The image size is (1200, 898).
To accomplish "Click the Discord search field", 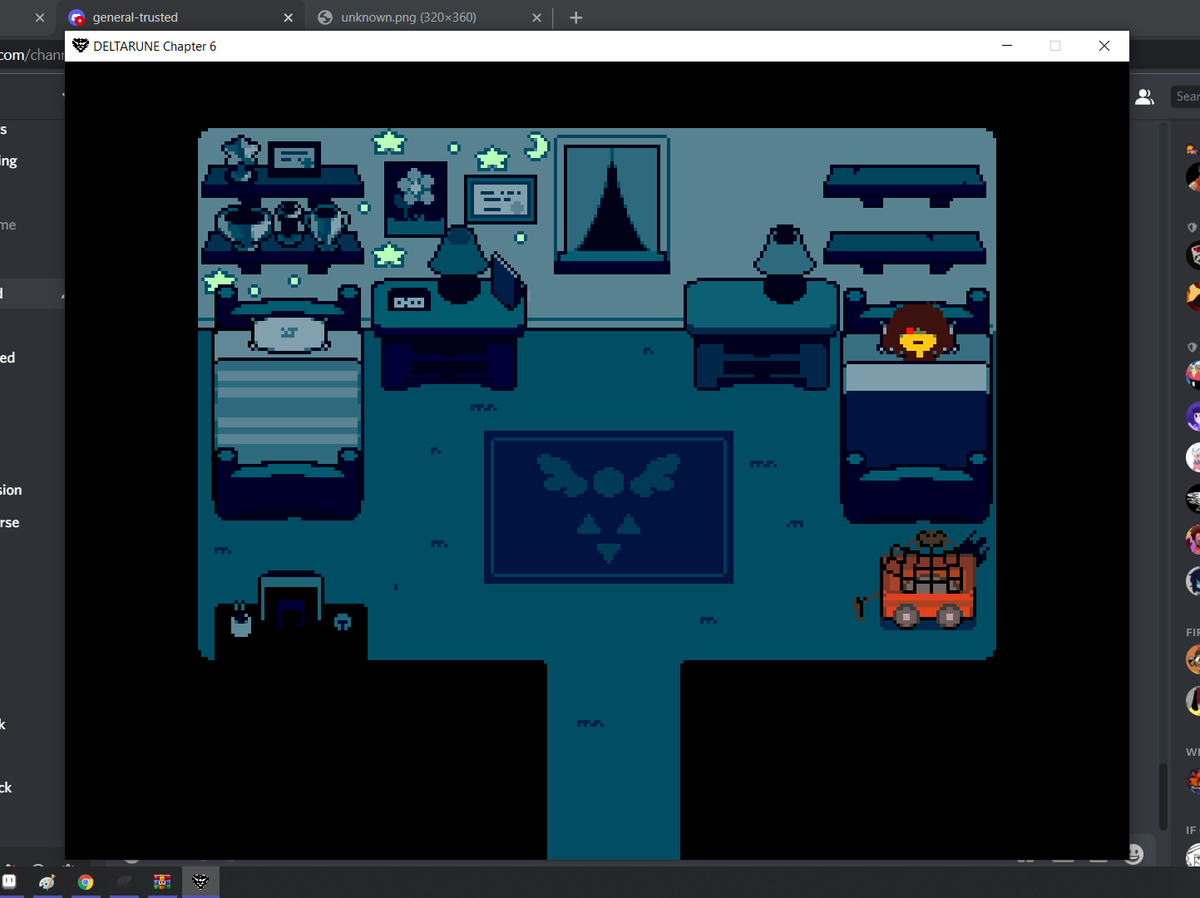I will coord(1185,96).
